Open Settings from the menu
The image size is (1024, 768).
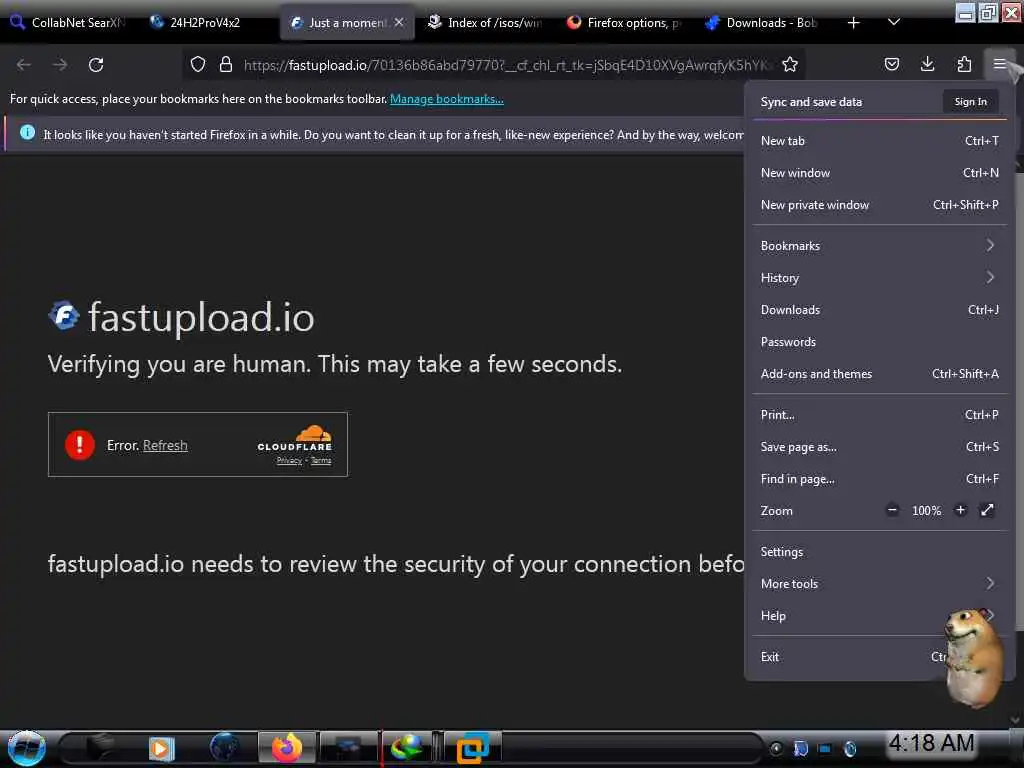[879, 552]
